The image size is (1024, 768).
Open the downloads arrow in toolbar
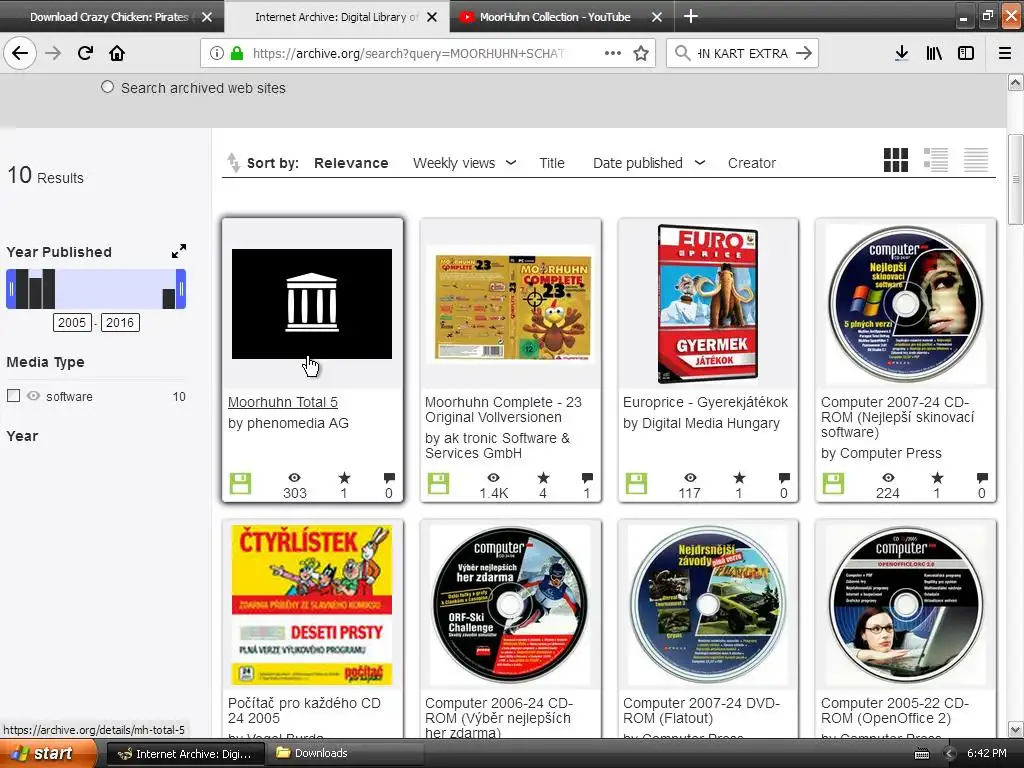click(x=901, y=54)
